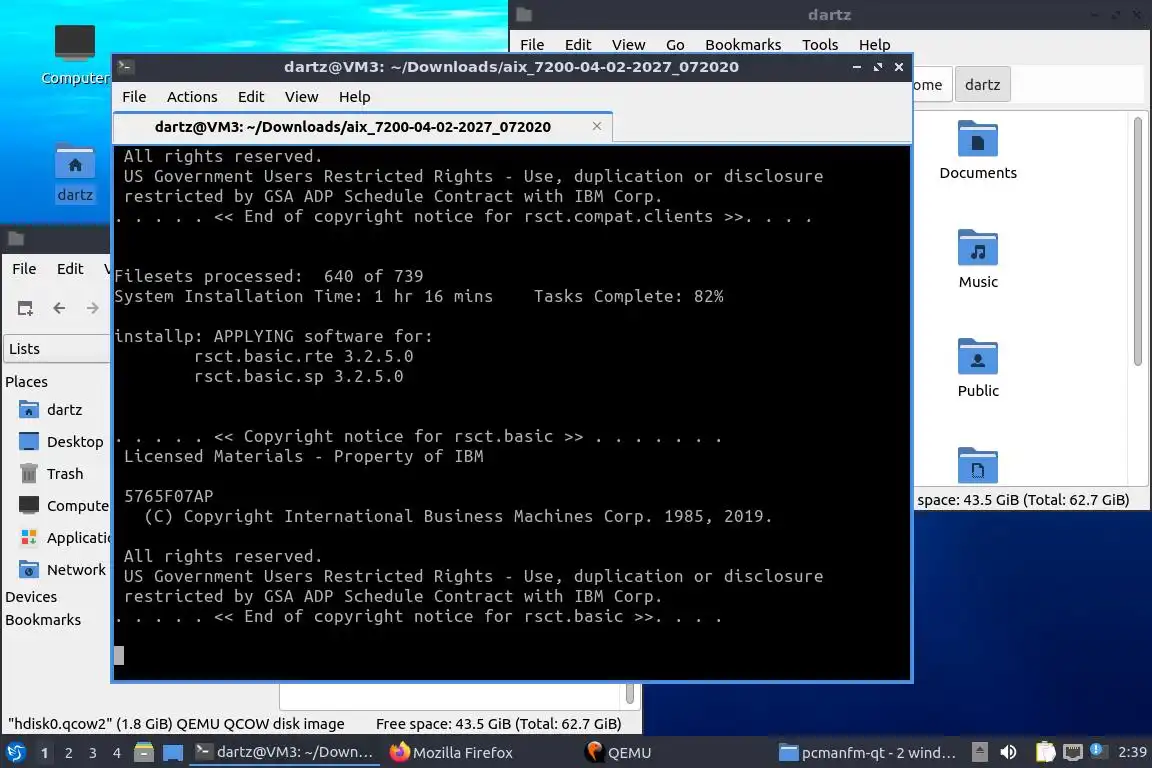Image resolution: width=1152 pixels, height=768 pixels.
Task: Open terminal Help menu
Action: tap(354, 97)
